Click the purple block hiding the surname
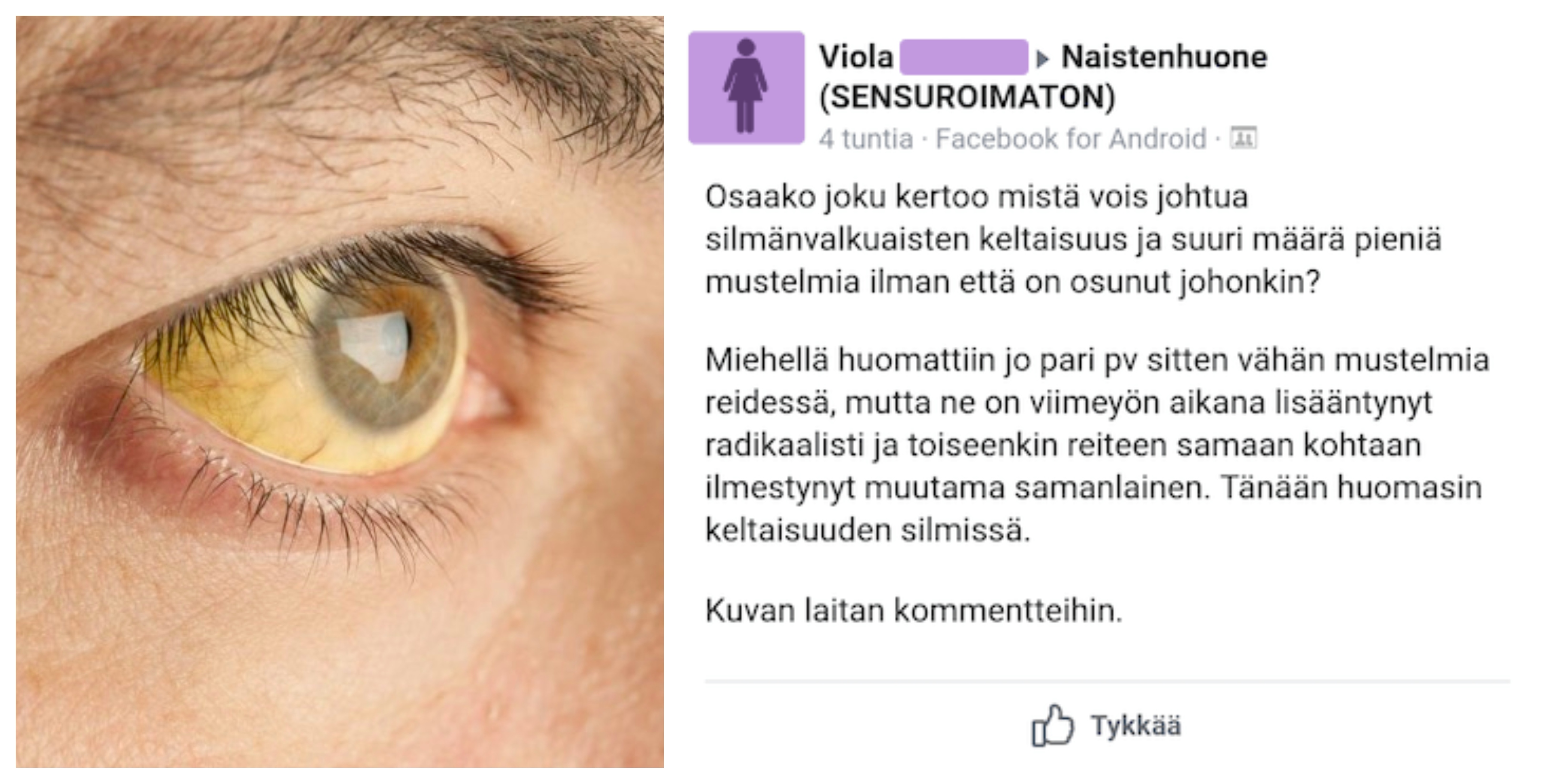This screenshot has height=784, width=1556. [x=964, y=57]
